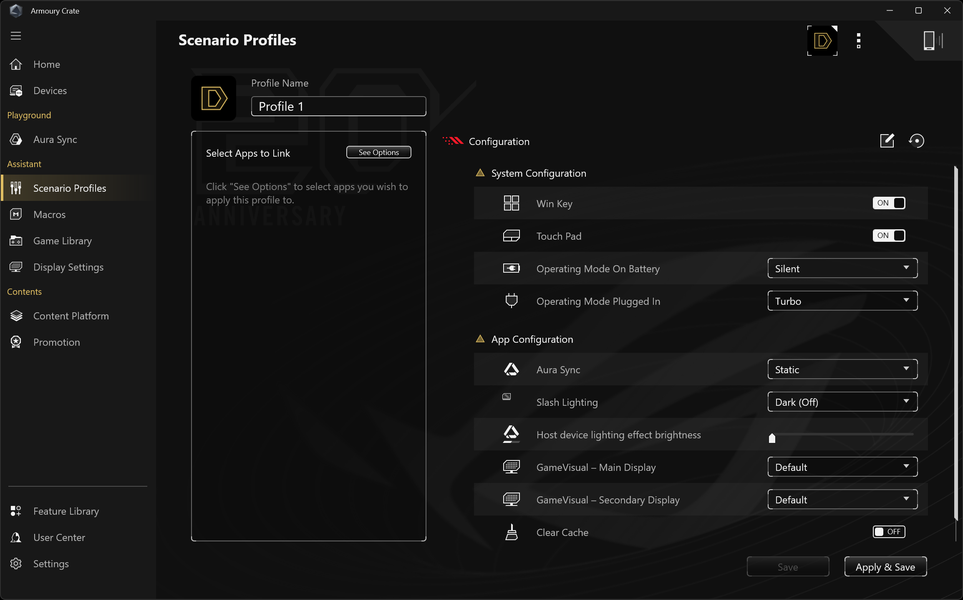The image size is (963, 600).
Task: Open the GameVisual Secondary Display dropdown
Action: pyautogui.click(x=842, y=500)
